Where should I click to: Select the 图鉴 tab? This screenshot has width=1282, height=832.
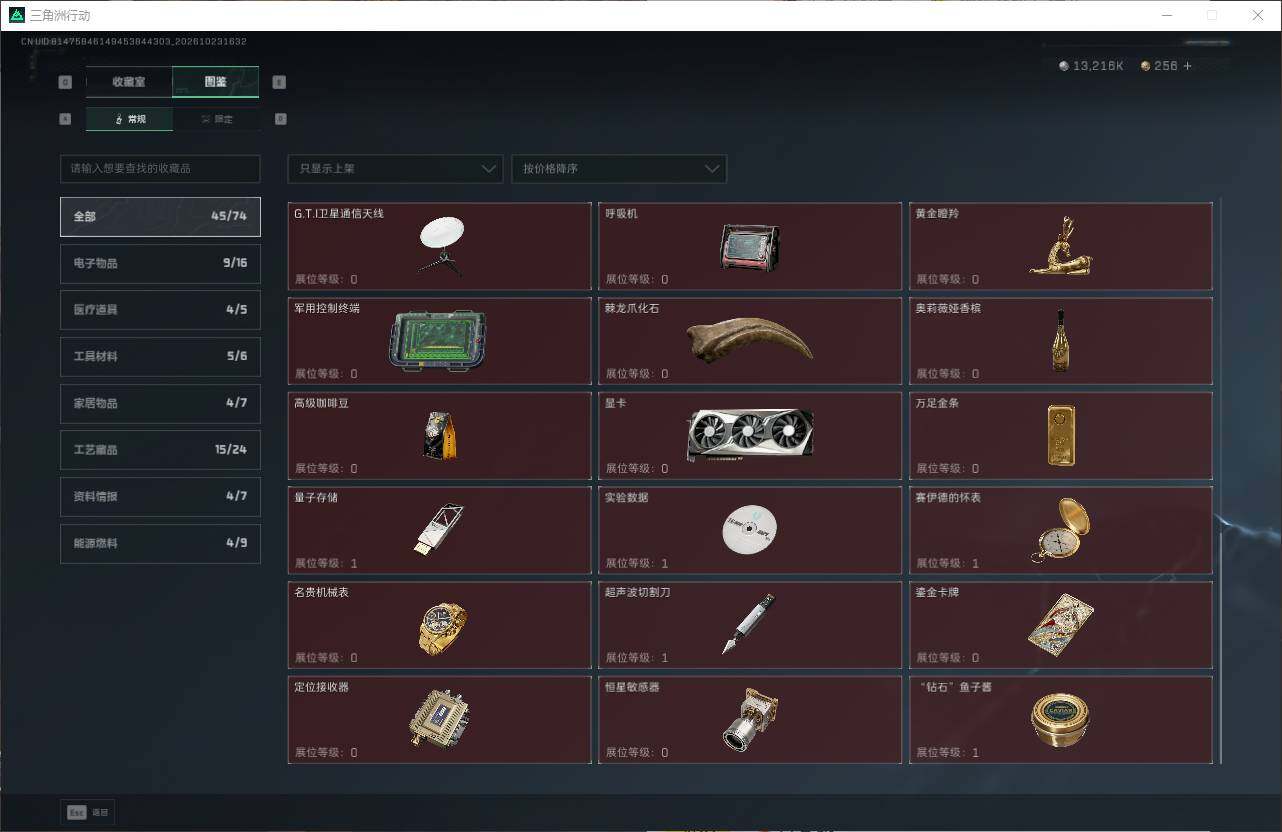pos(216,82)
